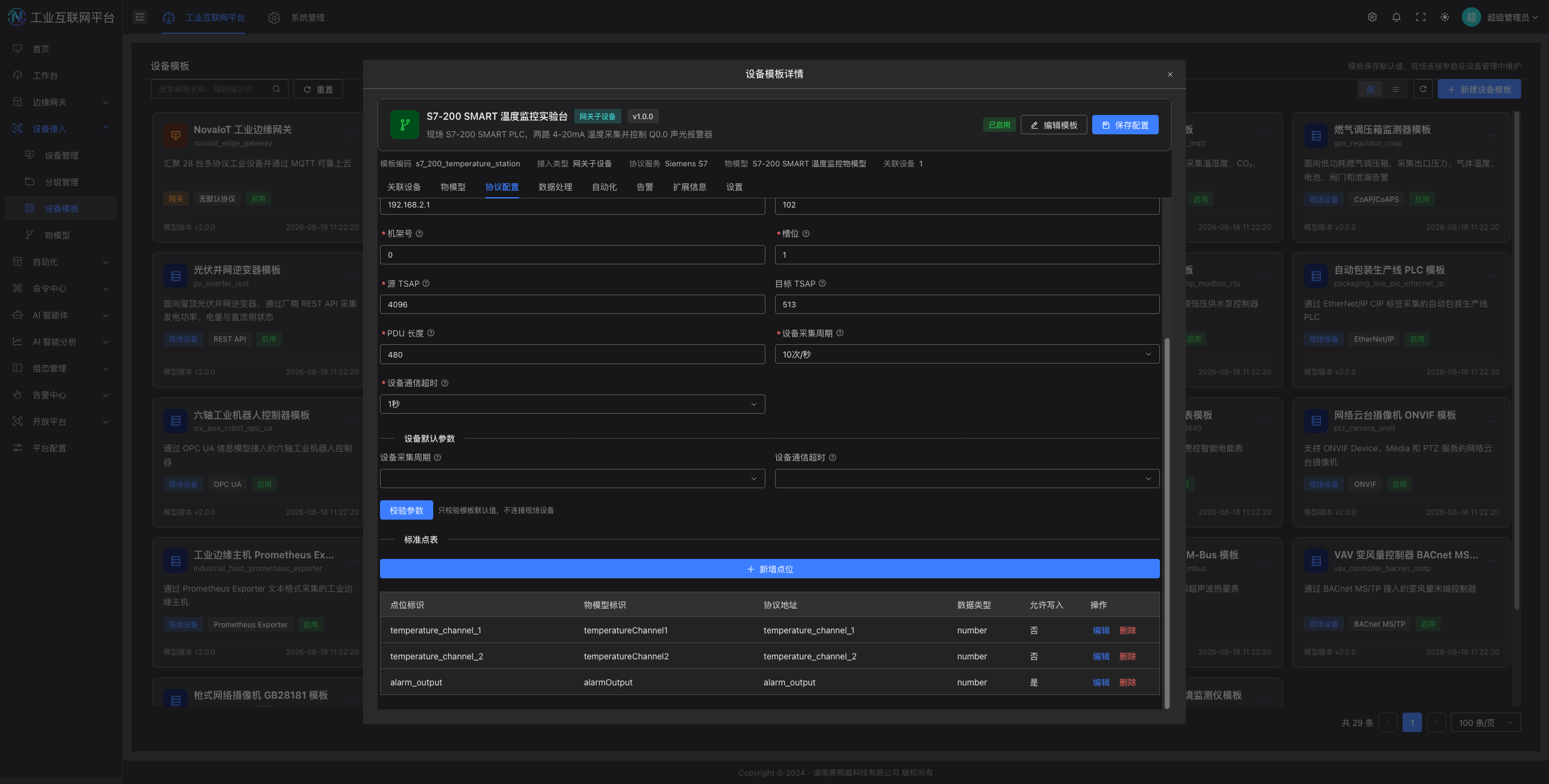
Task: Open the default 设备通信超时 dropdown
Action: point(967,479)
